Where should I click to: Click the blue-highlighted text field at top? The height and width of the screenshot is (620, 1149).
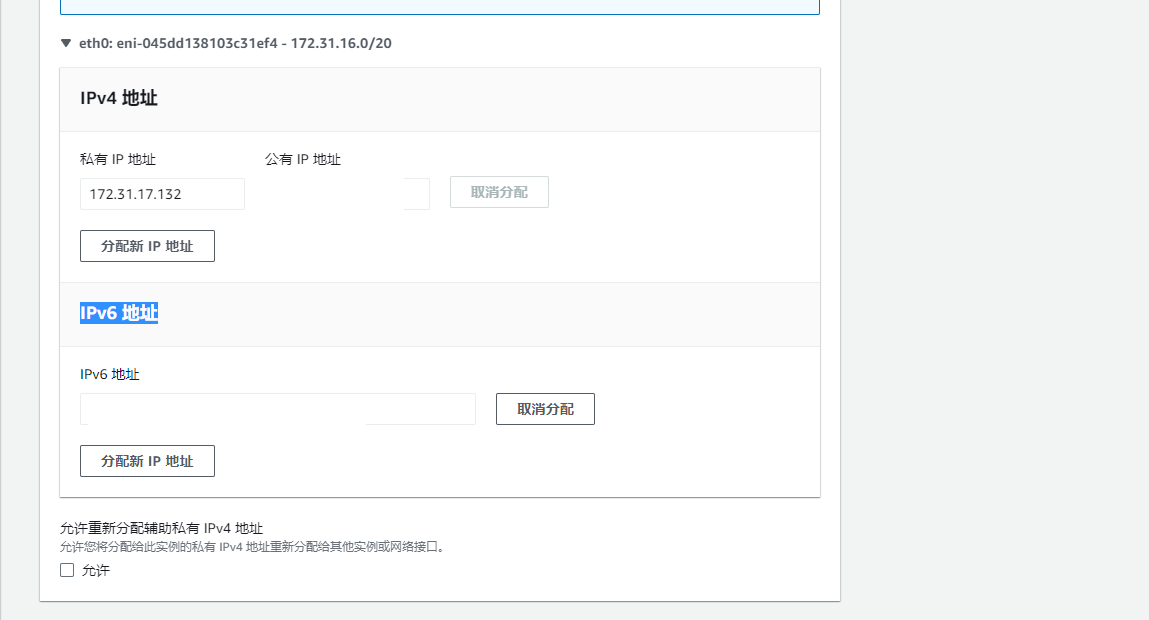coord(440,5)
